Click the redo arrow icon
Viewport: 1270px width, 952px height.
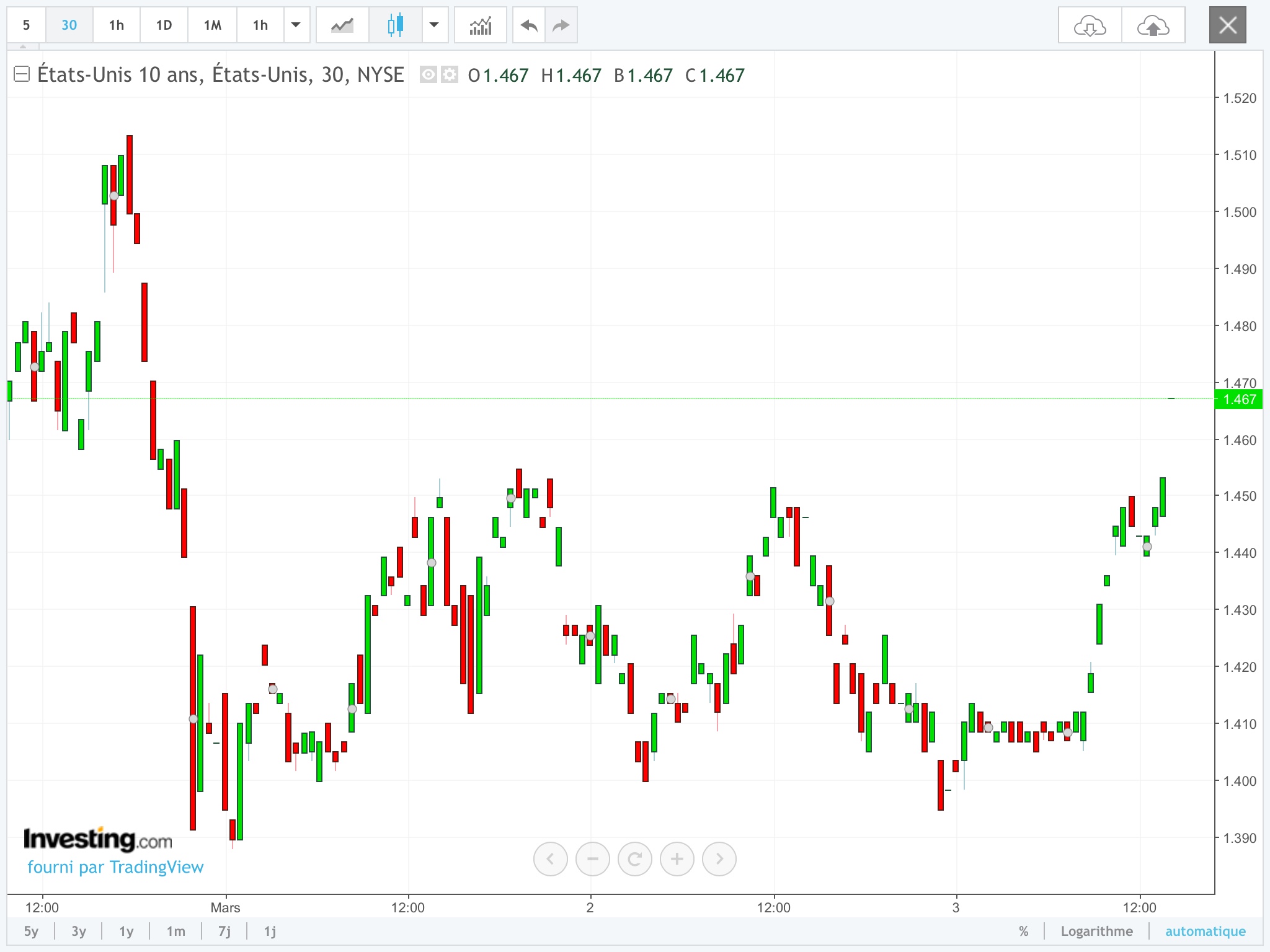pos(561,25)
